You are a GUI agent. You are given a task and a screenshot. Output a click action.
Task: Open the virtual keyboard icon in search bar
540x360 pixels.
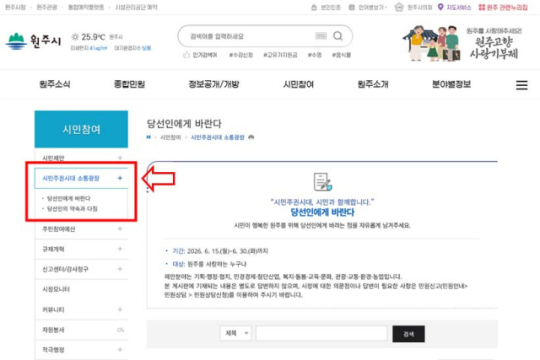(321, 36)
